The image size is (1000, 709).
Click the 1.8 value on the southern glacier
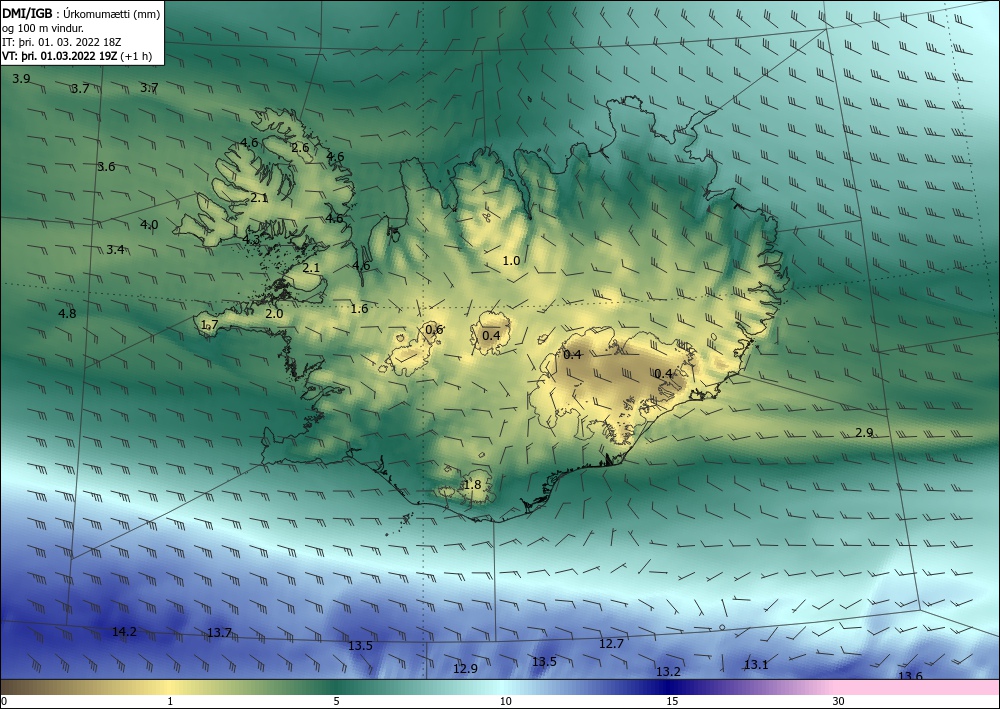[x=472, y=485]
